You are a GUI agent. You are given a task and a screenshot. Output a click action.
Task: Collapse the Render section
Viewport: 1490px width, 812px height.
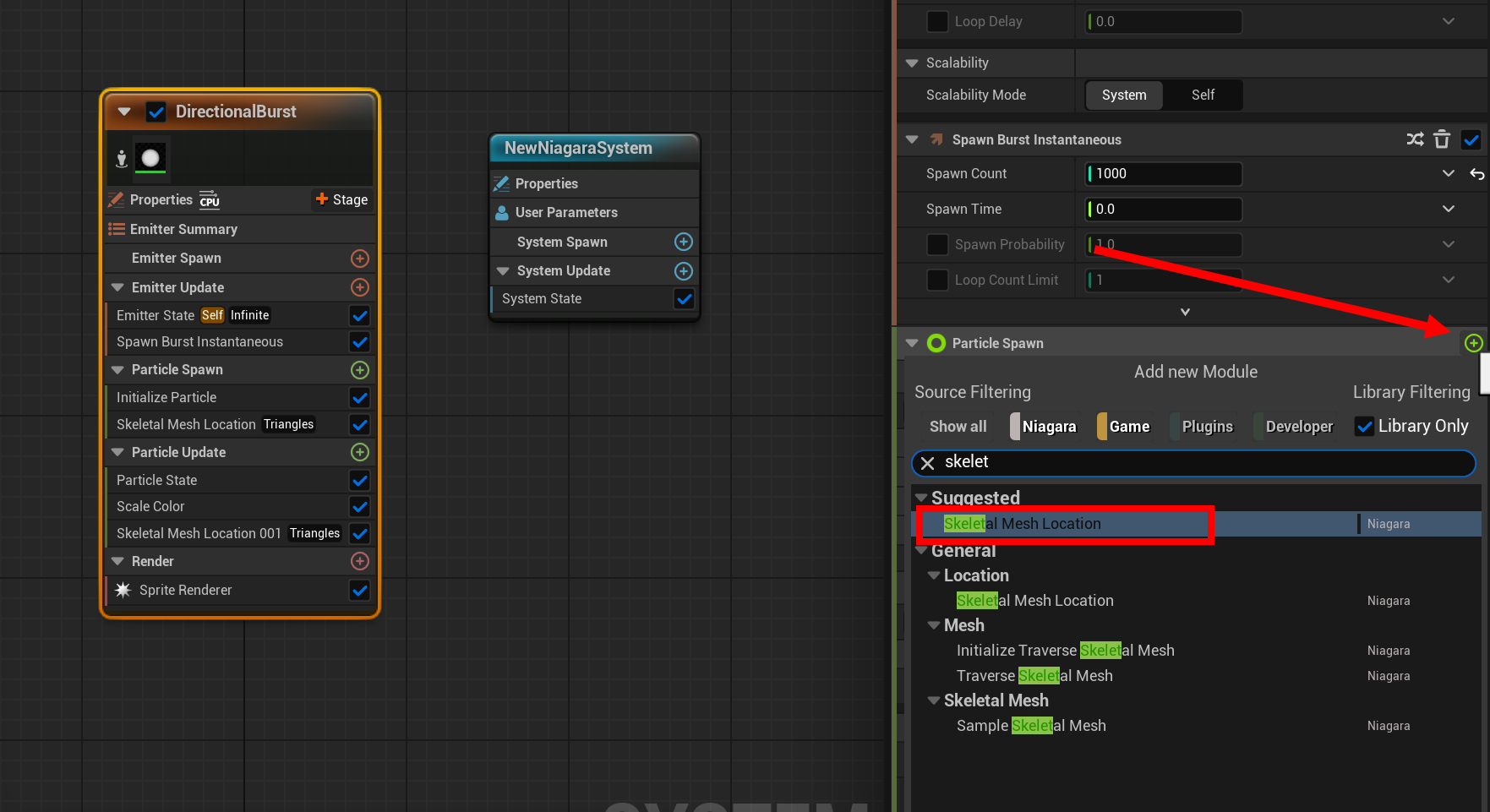[117, 561]
